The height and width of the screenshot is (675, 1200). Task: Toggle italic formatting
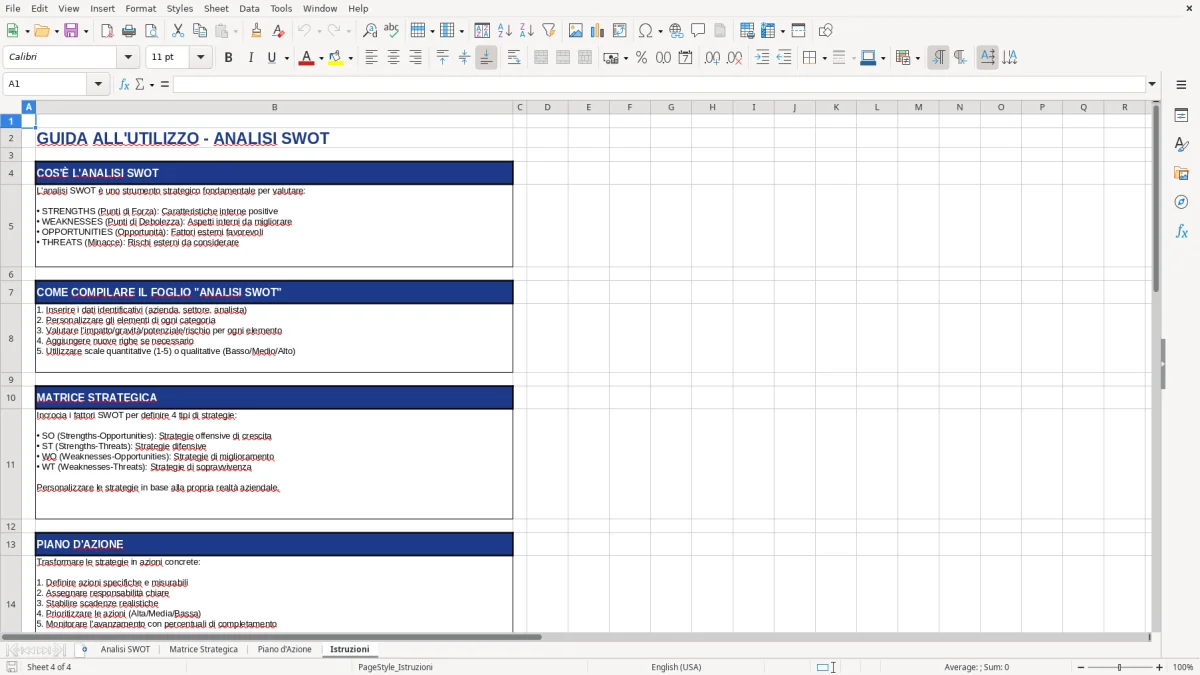click(x=251, y=57)
